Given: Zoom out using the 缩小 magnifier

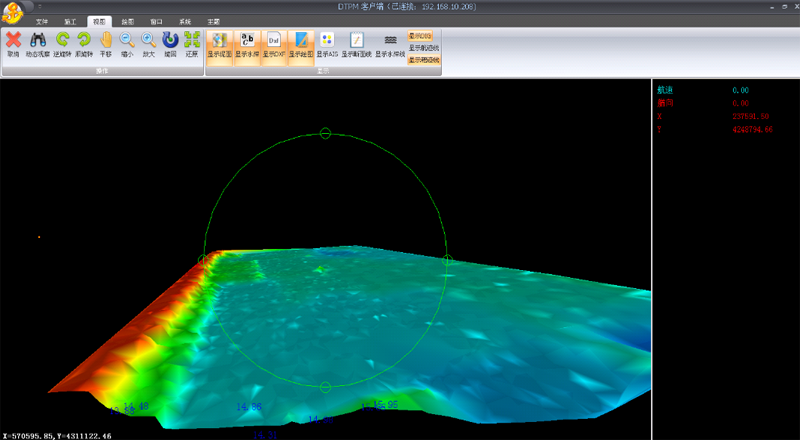Looking at the screenshot, I should 127,44.
